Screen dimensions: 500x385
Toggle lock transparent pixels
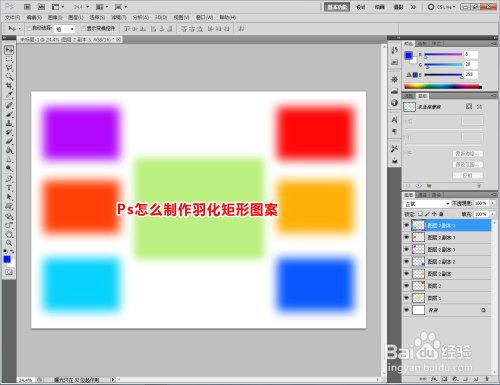(420, 214)
